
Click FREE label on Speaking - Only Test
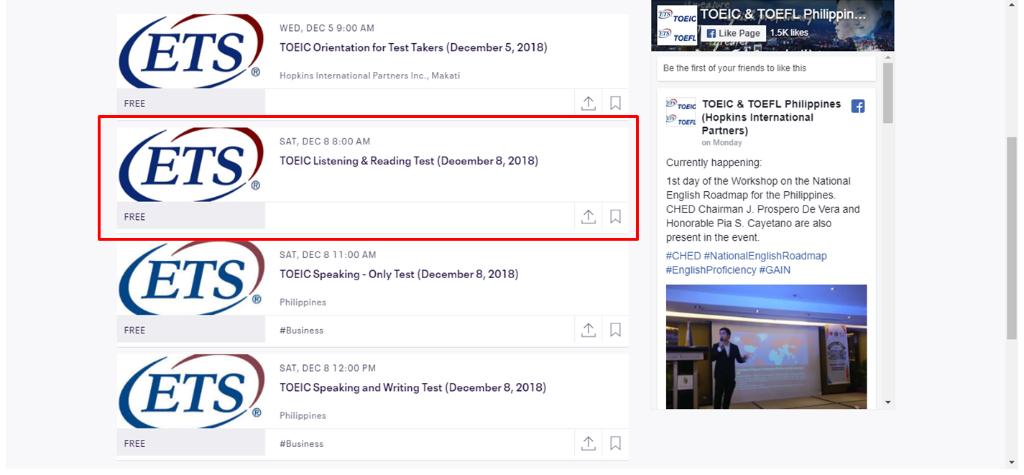point(135,331)
